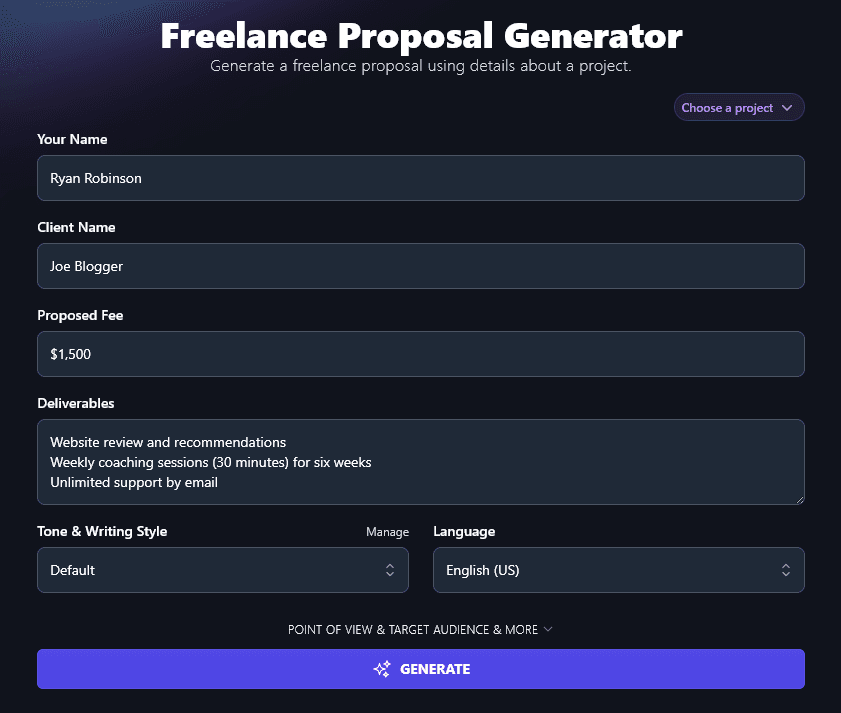The image size is (841, 713).
Task: Change the Language from English (US)
Action: click(618, 570)
